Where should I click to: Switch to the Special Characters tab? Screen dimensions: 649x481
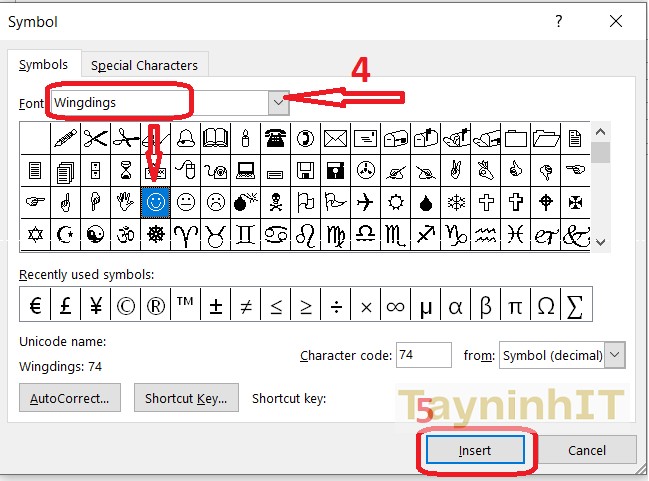144,65
